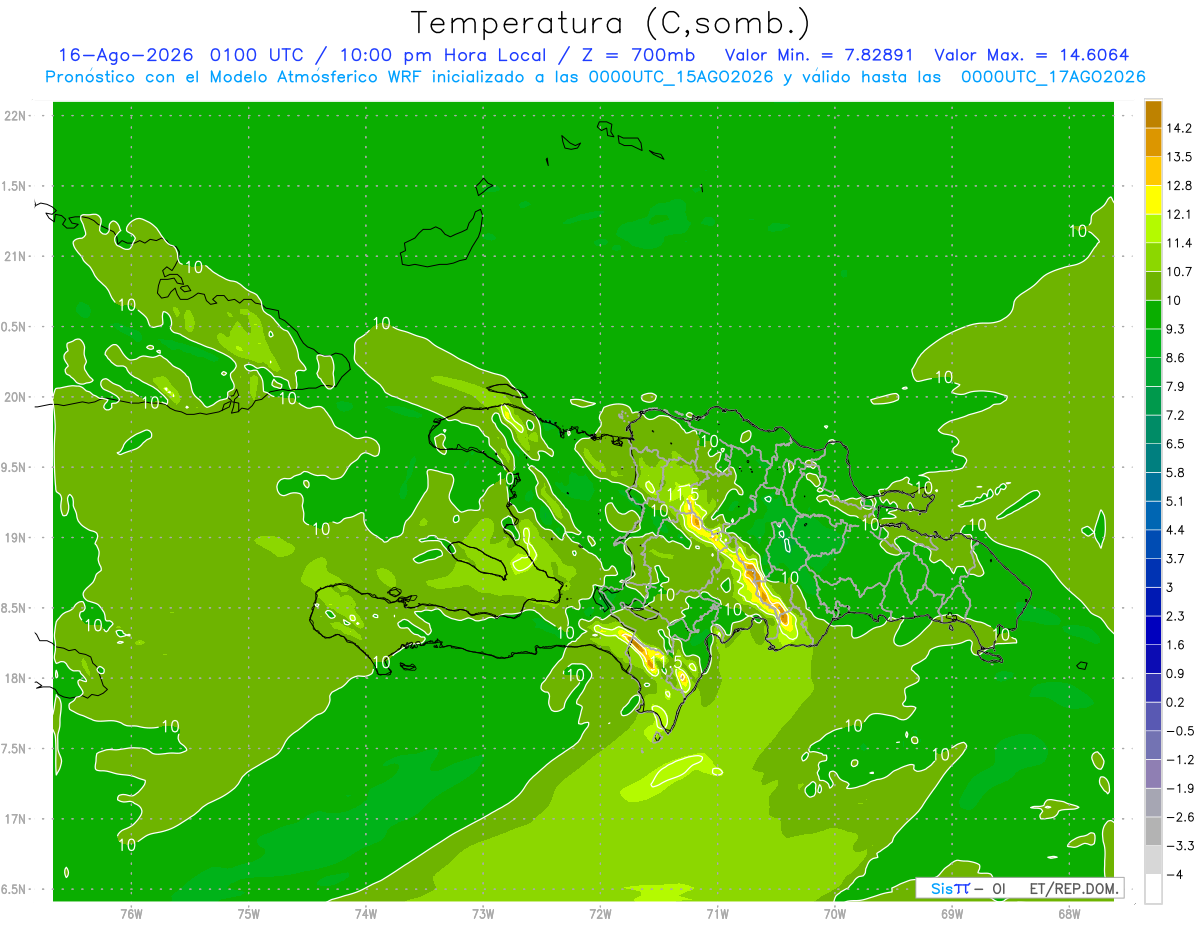Pick the yellow swatch between 12.1 and 12.8

1153,200
